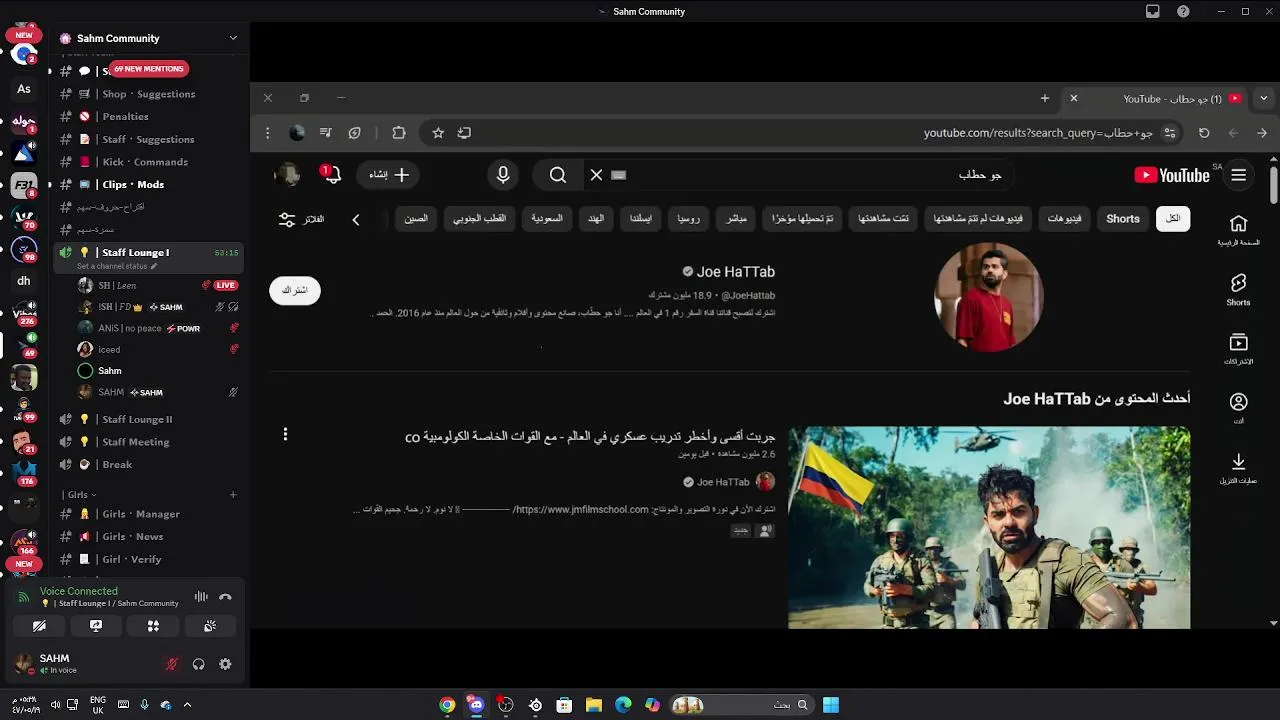Open Discord user settings gear
The width and height of the screenshot is (1280, 720).
[225, 664]
